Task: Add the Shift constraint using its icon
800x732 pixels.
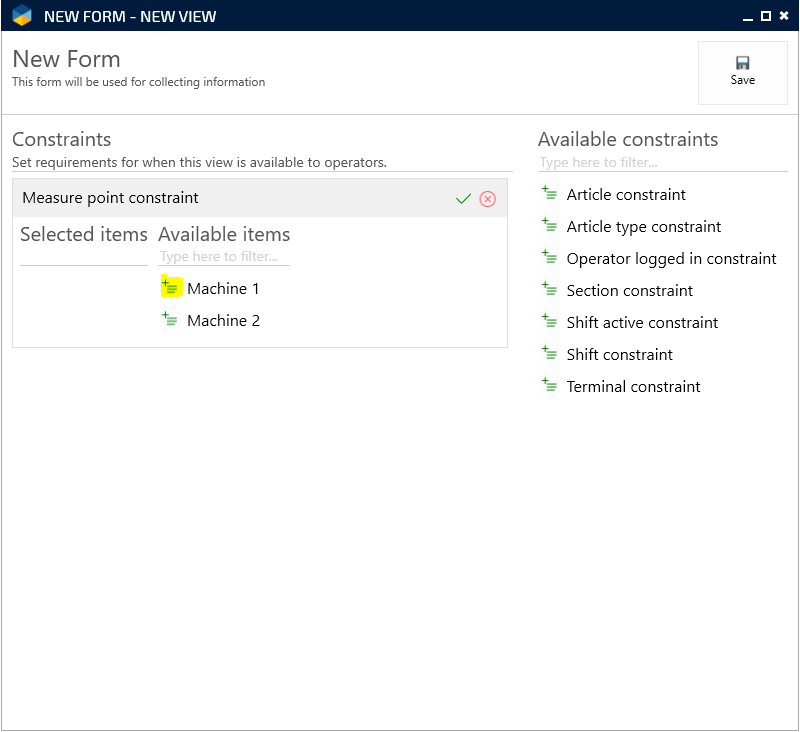Action: tap(549, 354)
